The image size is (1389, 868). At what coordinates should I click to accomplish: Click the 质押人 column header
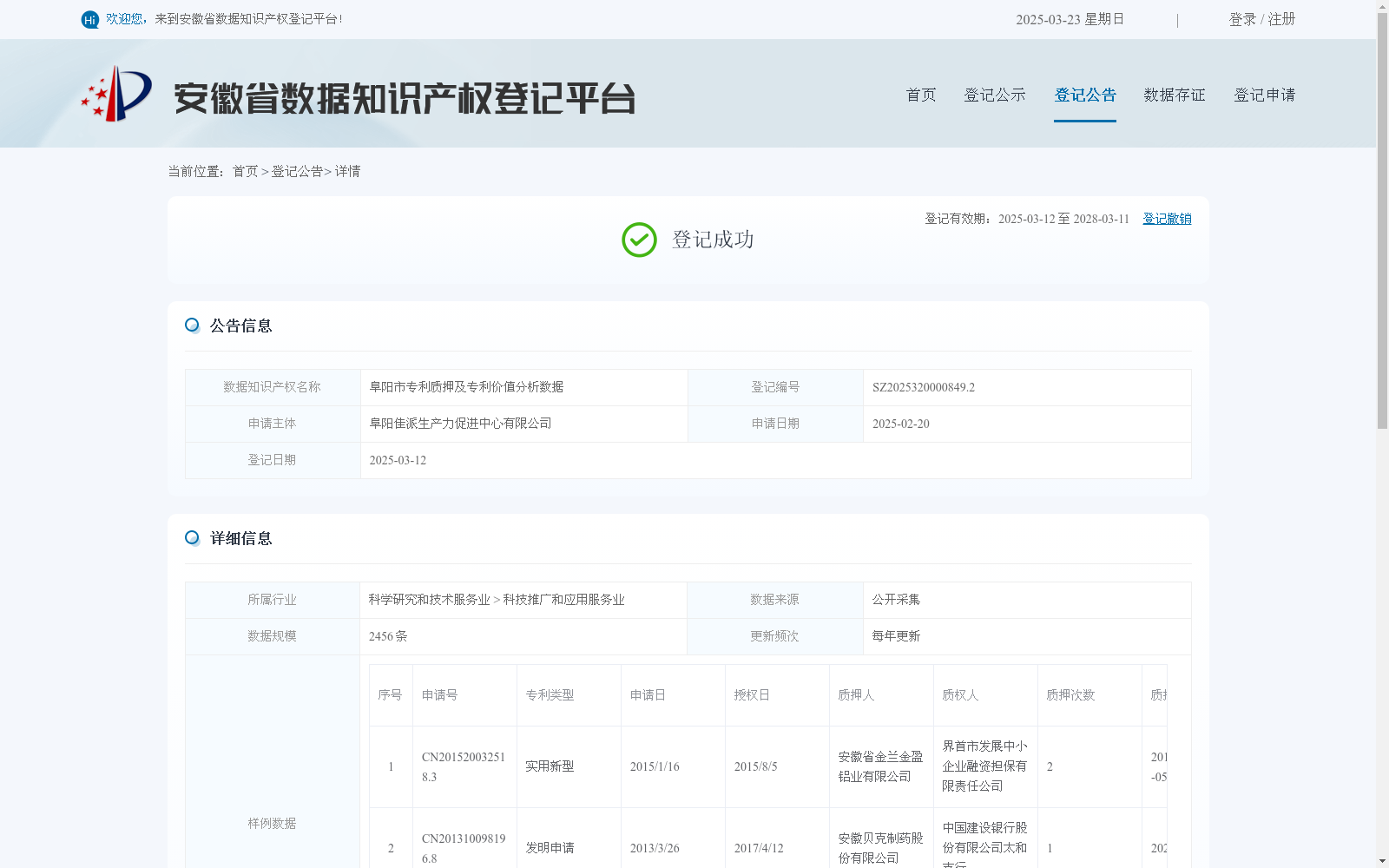856,695
